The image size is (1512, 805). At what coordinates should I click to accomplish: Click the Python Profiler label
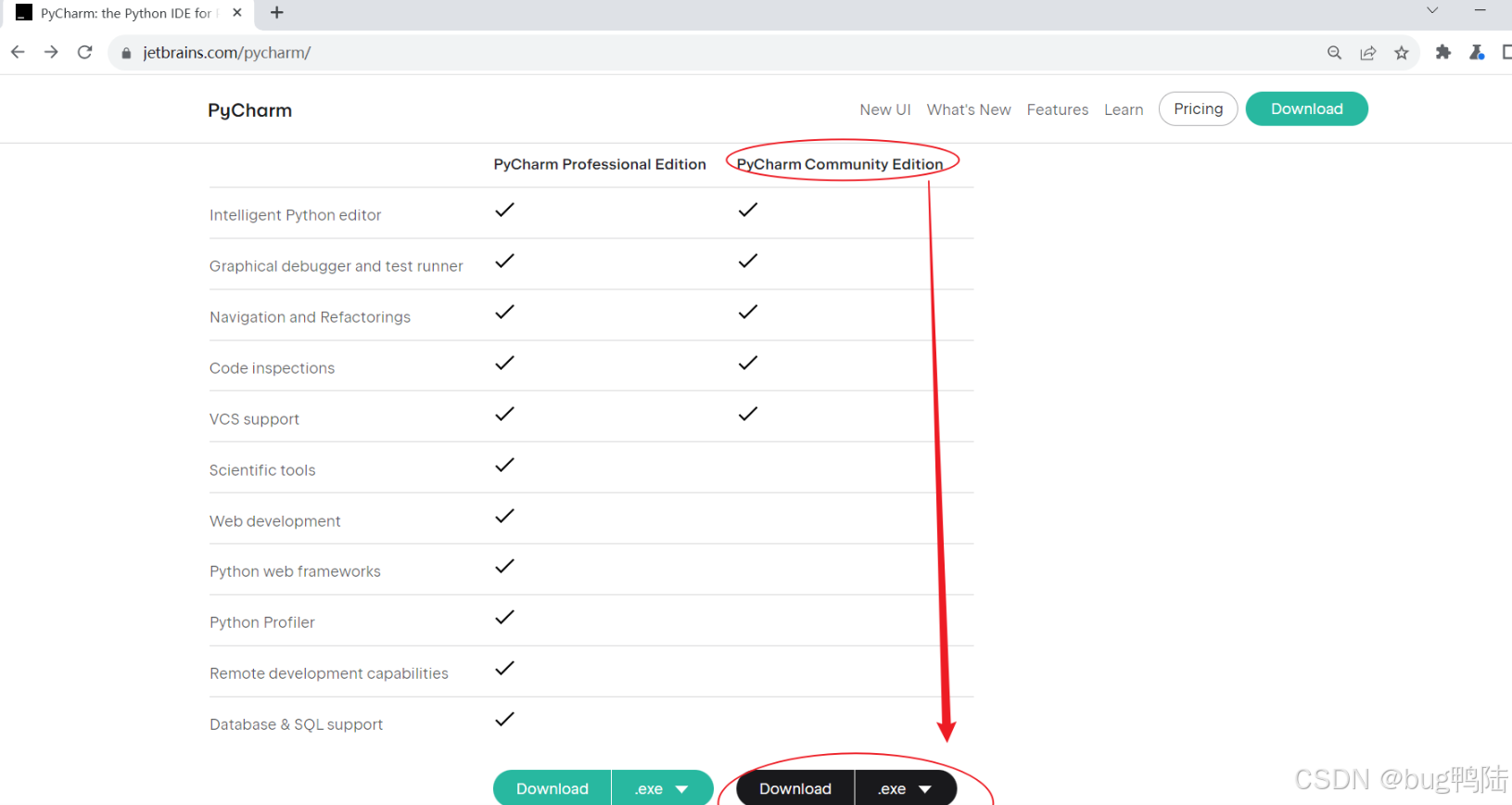(x=262, y=622)
